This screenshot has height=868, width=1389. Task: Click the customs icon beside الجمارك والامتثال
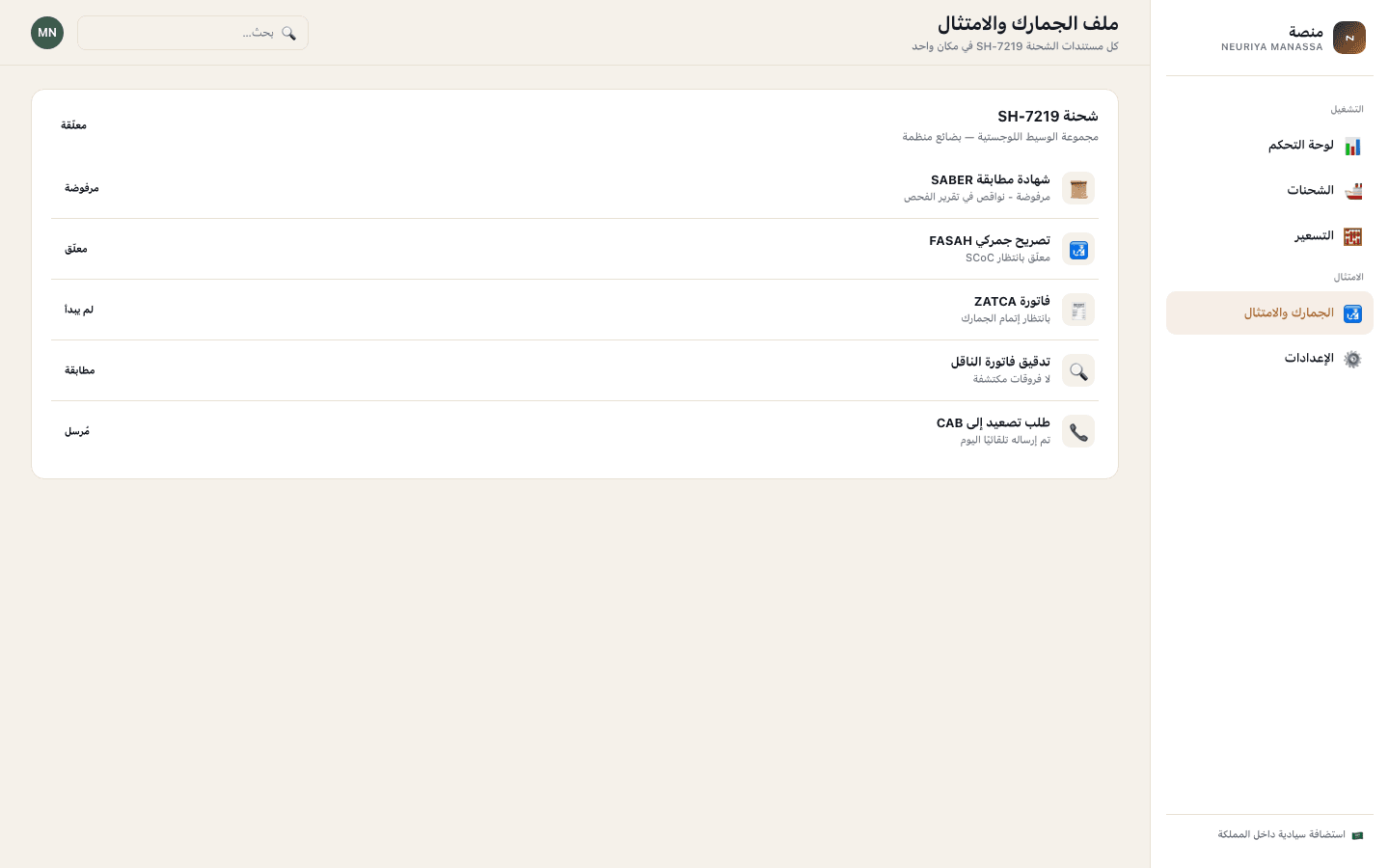click(1352, 313)
